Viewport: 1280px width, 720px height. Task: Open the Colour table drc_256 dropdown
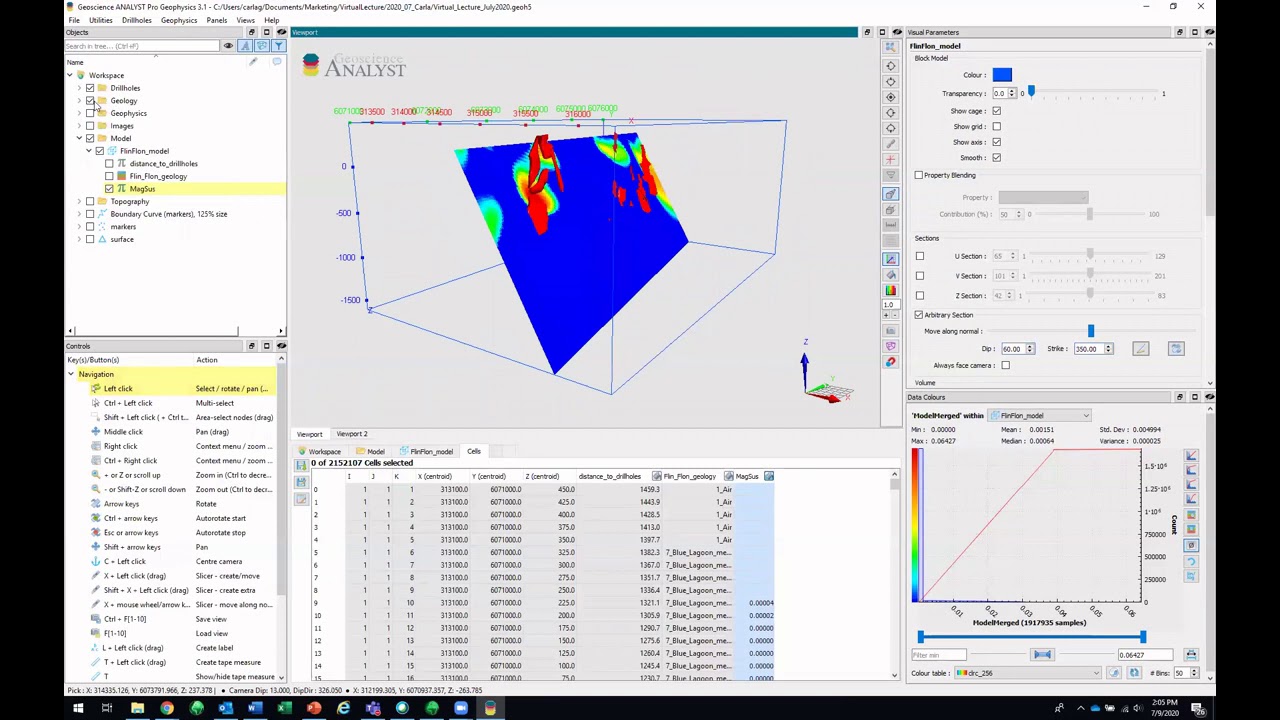[x=1028, y=673]
